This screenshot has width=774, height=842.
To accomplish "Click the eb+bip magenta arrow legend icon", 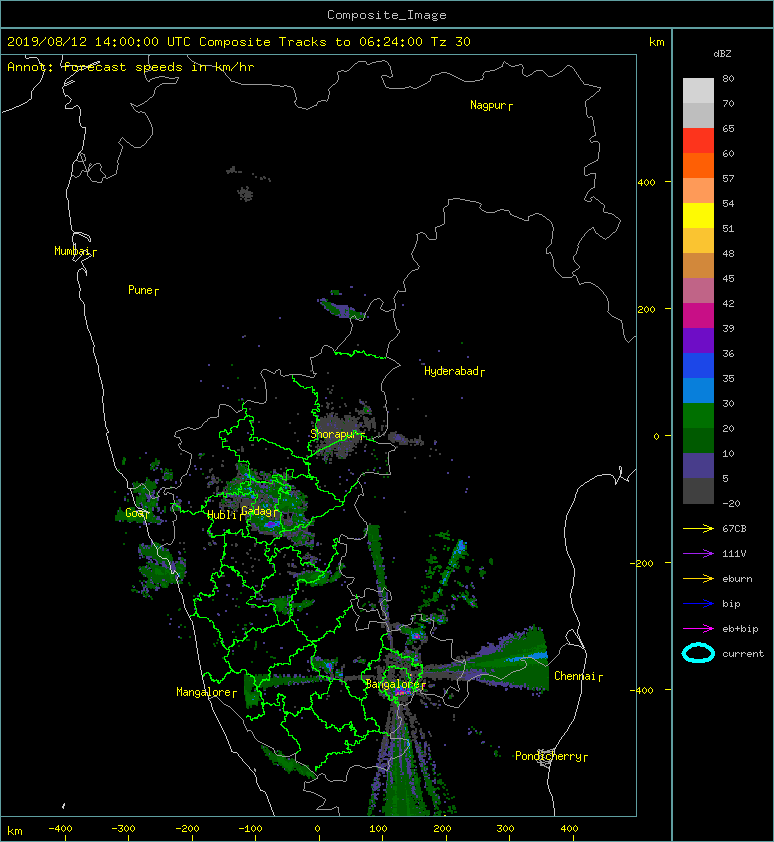I will tap(698, 628).
